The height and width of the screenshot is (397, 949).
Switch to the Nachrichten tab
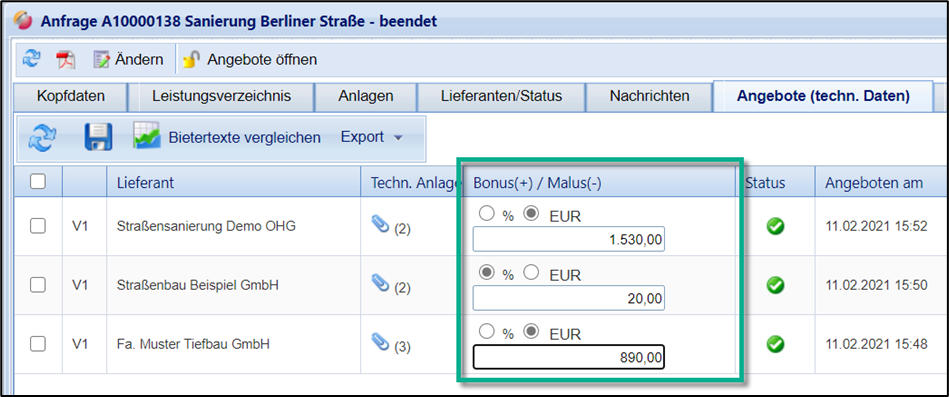(649, 96)
